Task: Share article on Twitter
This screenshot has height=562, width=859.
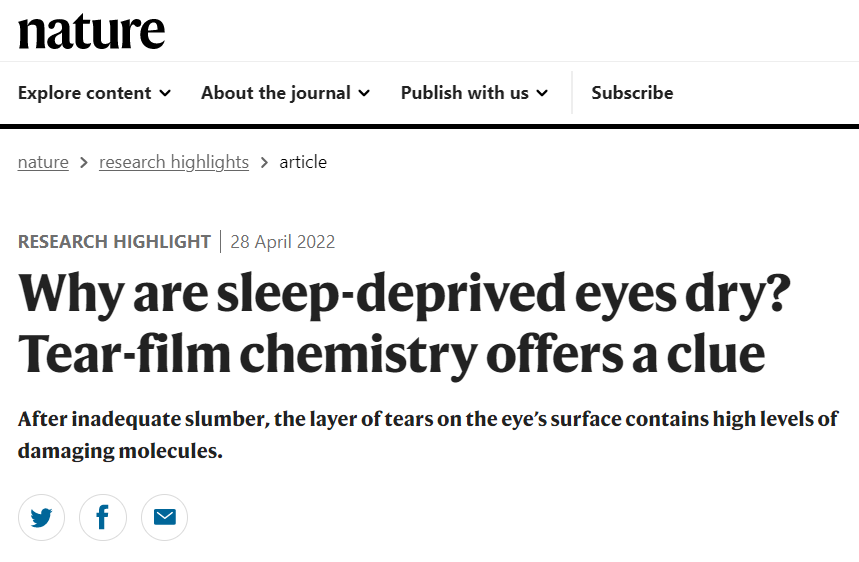Action: [x=41, y=517]
